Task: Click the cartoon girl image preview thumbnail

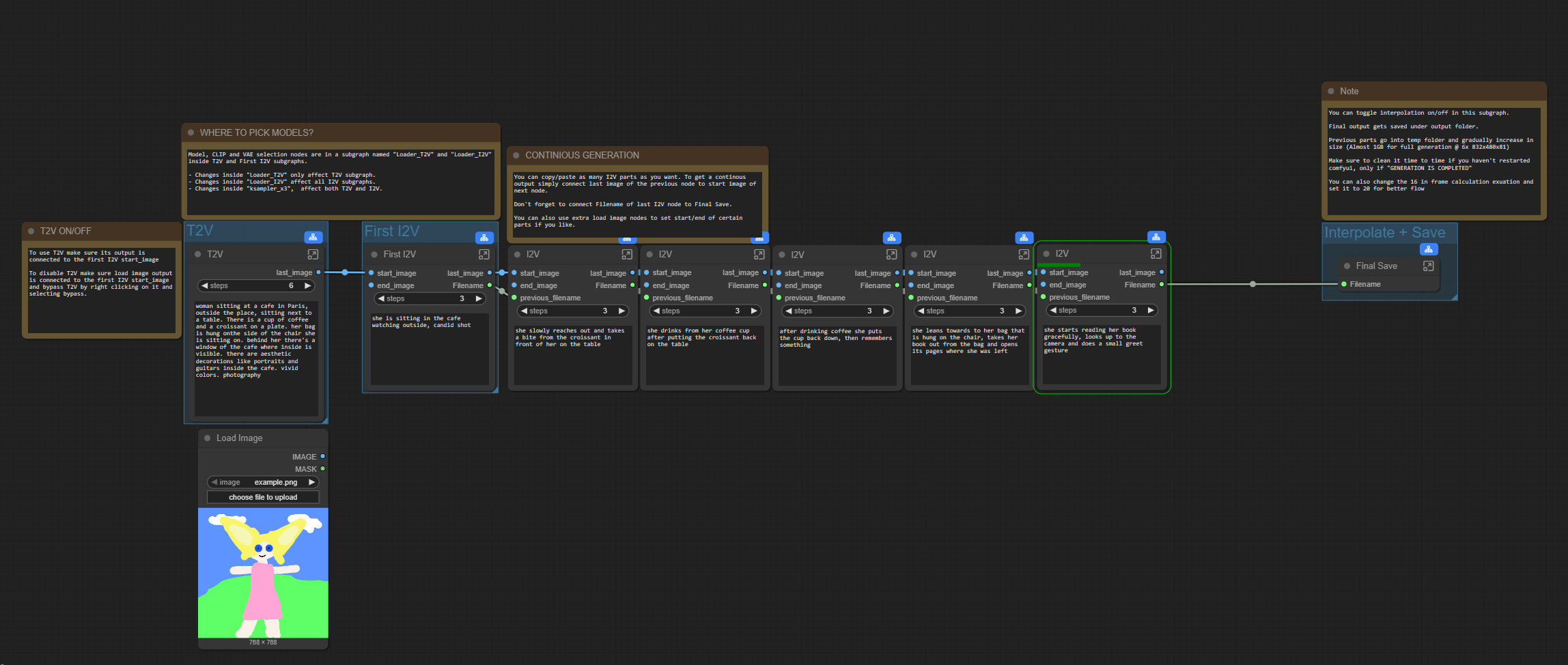Action: [263, 572]
